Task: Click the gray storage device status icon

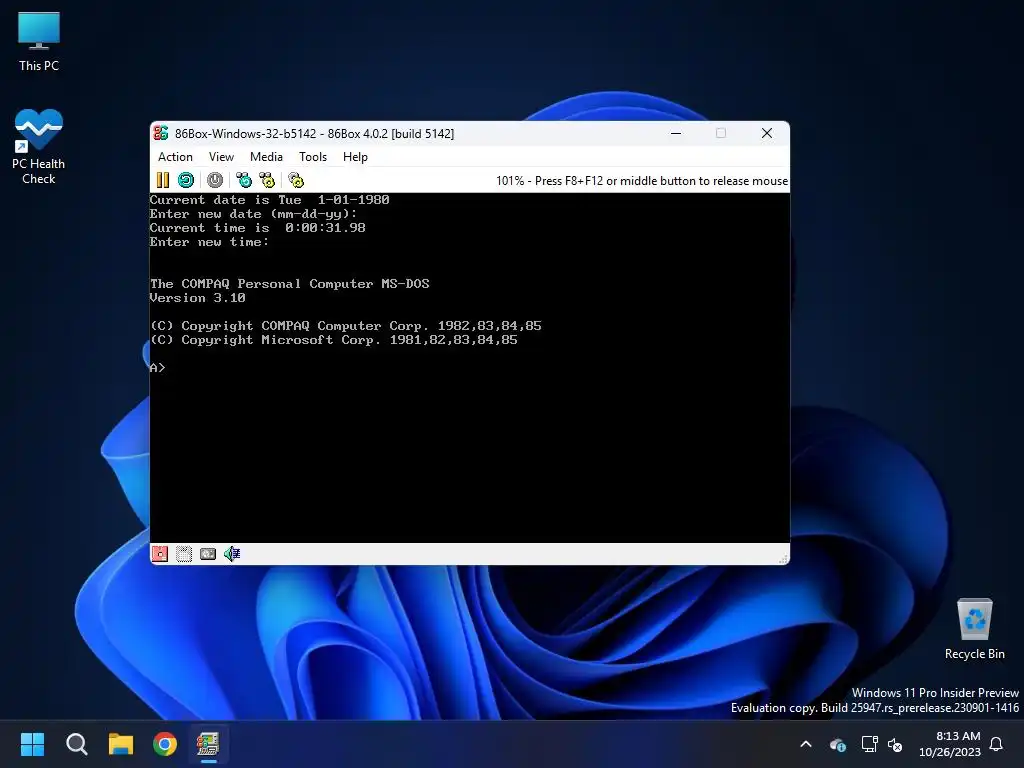Action: coord(208,554)
